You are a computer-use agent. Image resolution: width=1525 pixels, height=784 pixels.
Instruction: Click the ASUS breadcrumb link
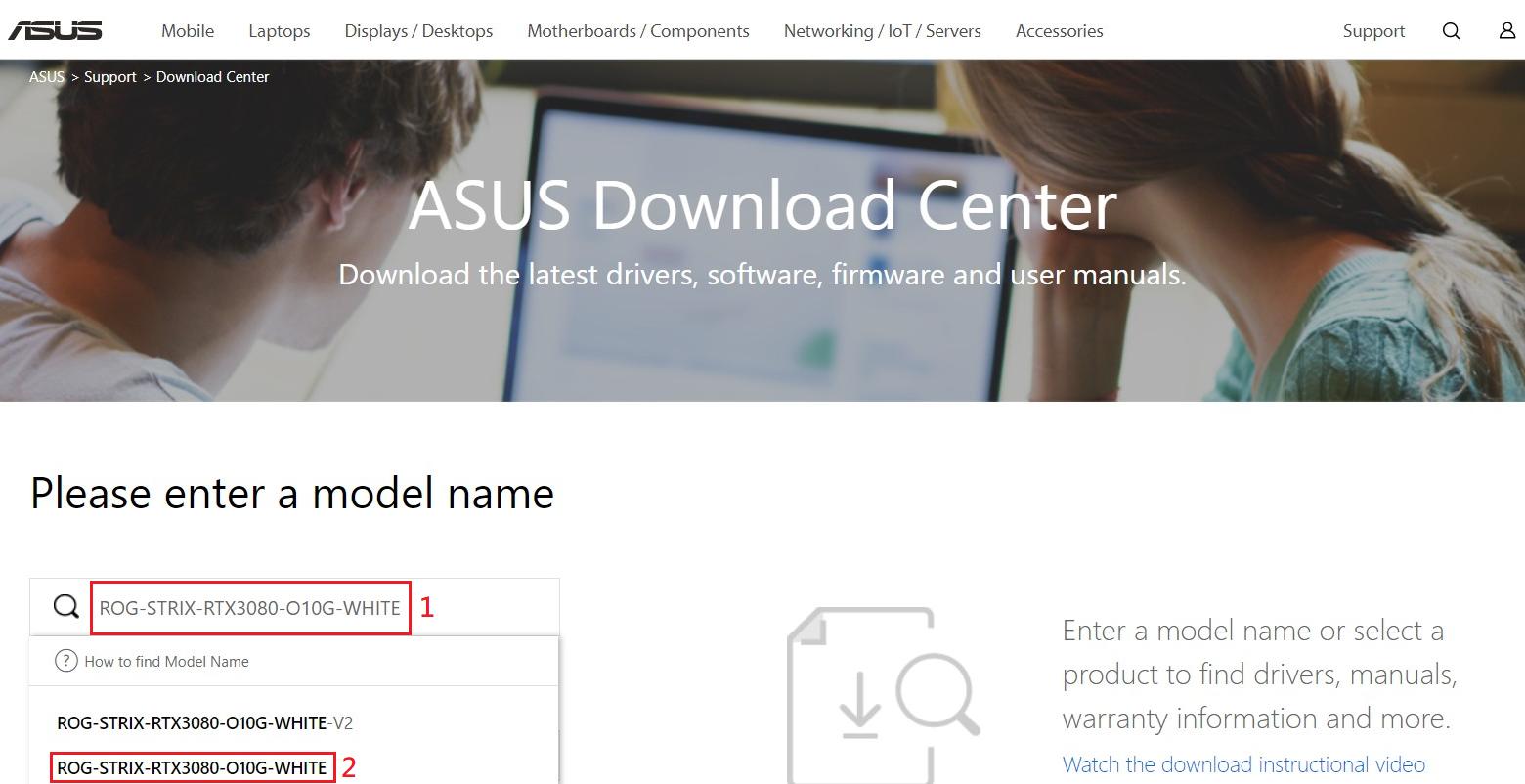pos(47,77)
